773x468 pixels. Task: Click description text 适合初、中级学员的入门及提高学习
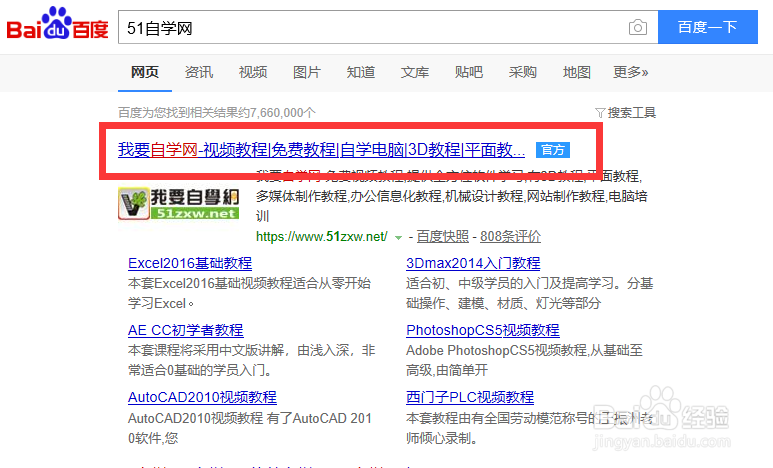(510, 284)
